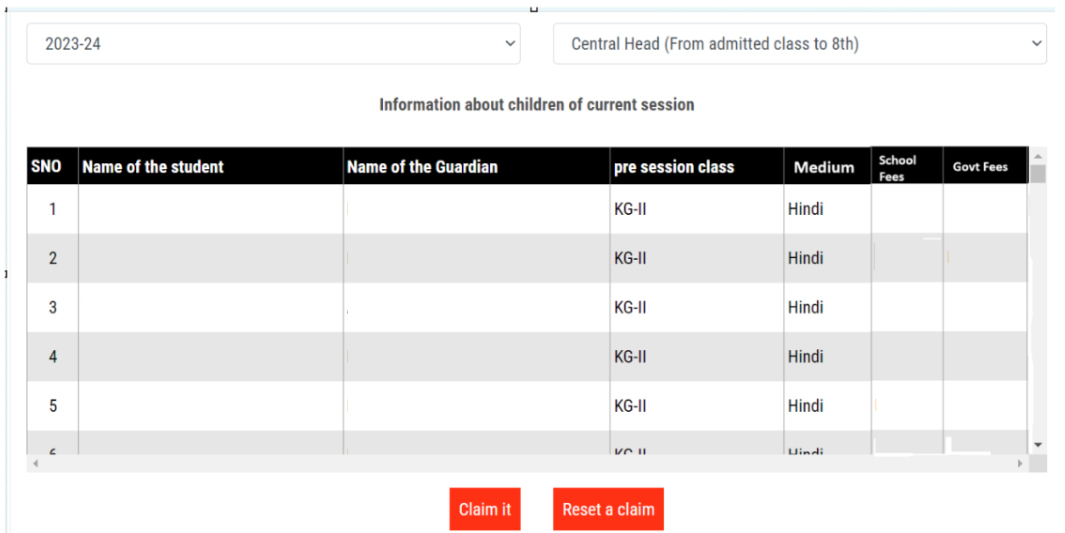Click the Govt Fees column header
Image resolution: width=1065 pixels, height=533 pixels.
980,167
